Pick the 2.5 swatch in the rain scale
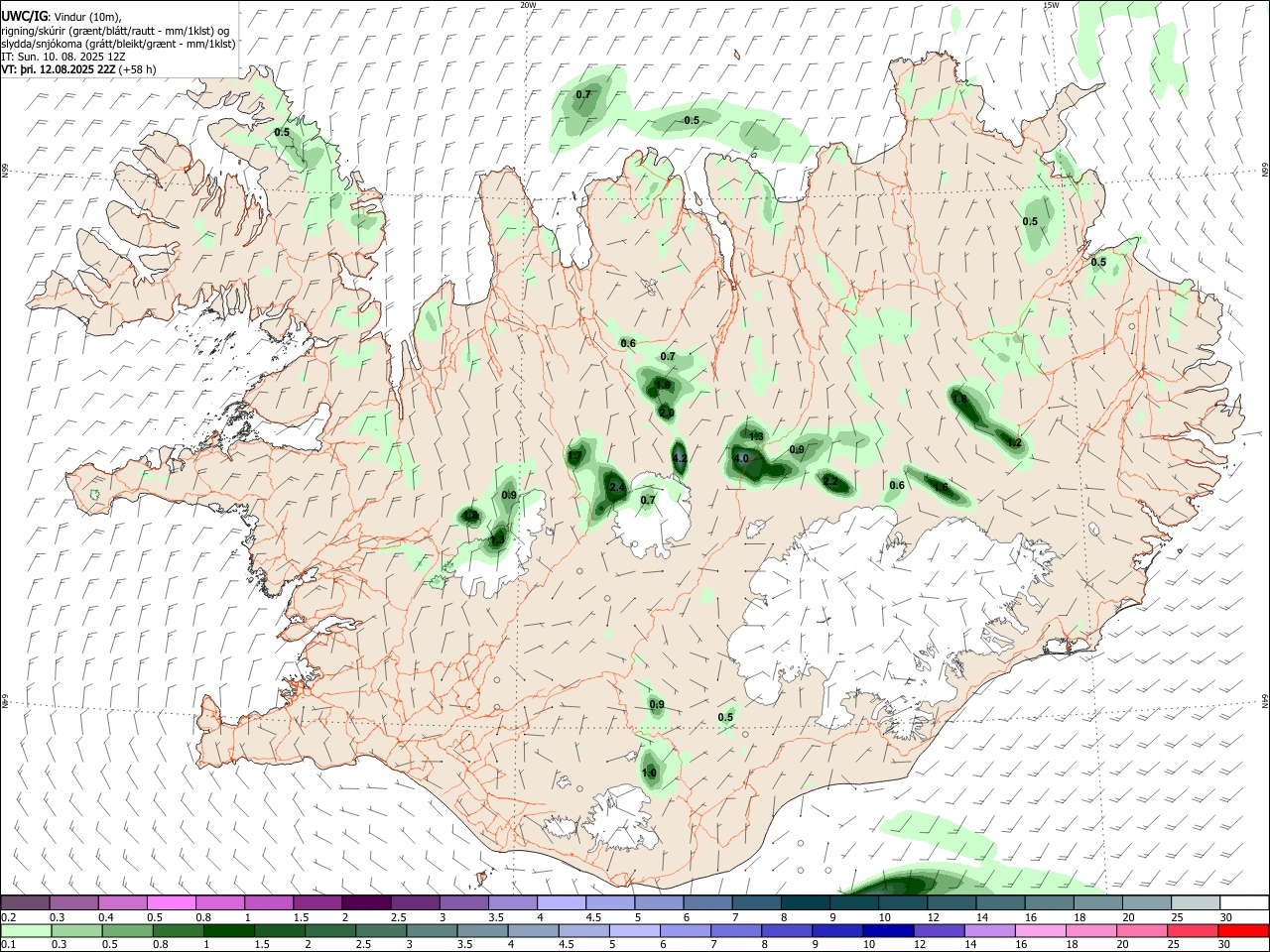The image size is (1270, 952). (383, 930)
